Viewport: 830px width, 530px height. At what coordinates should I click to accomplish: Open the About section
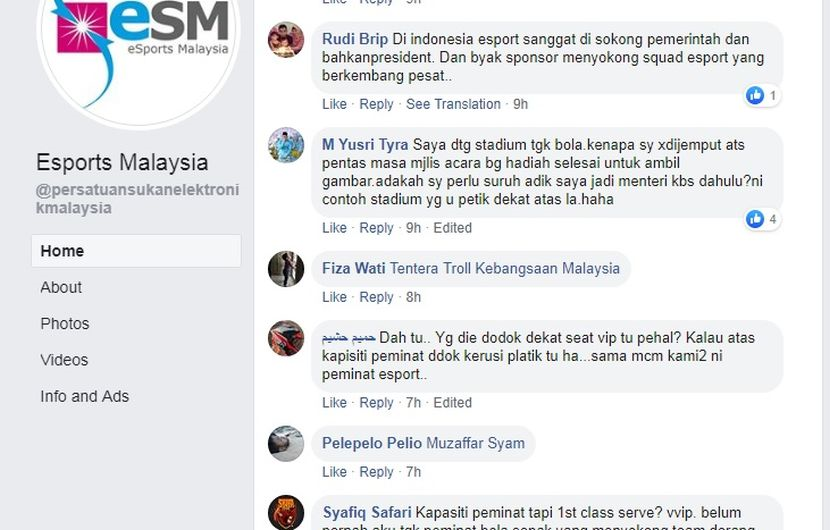pos(61,288)
